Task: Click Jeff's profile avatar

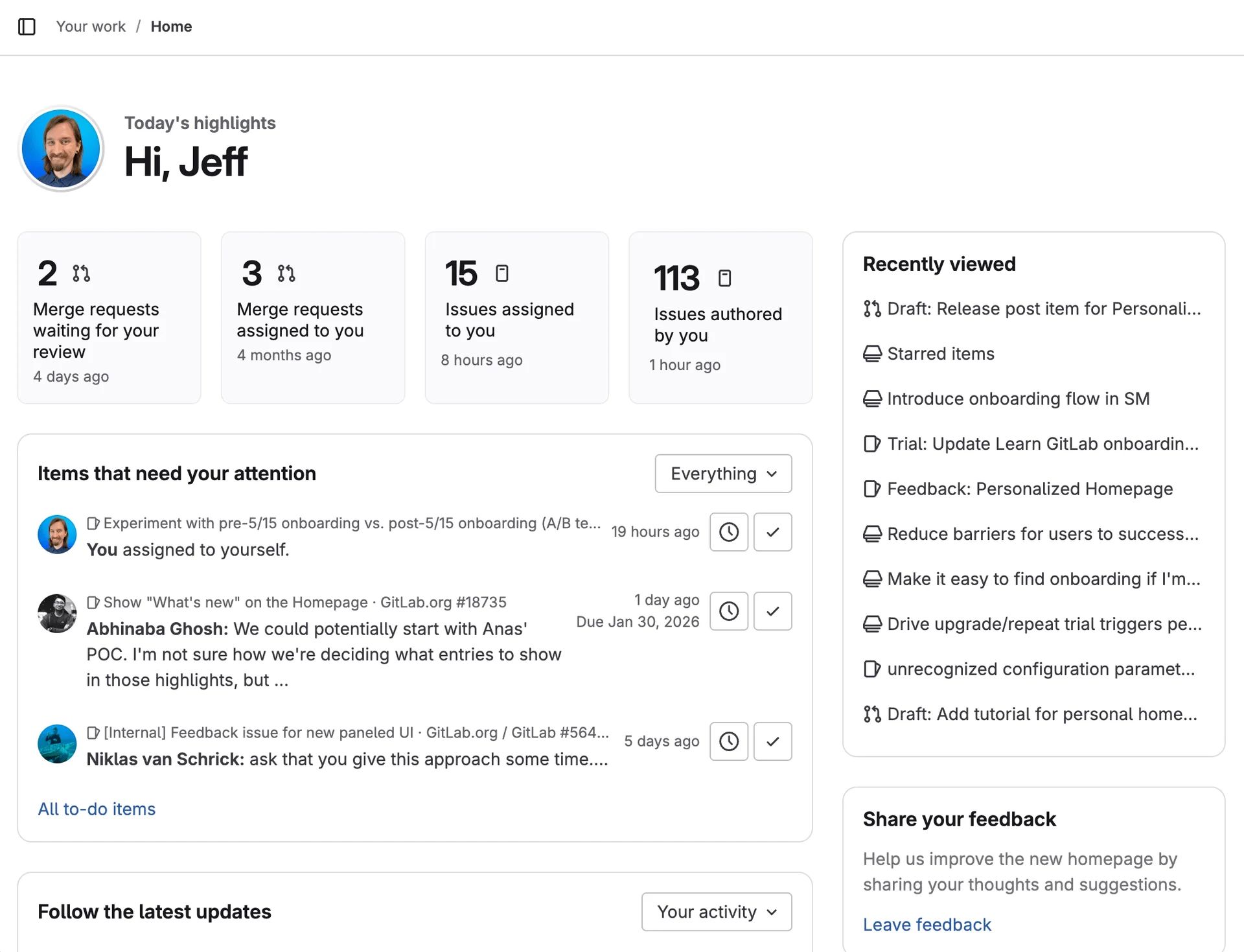Action: coord(61,149)
